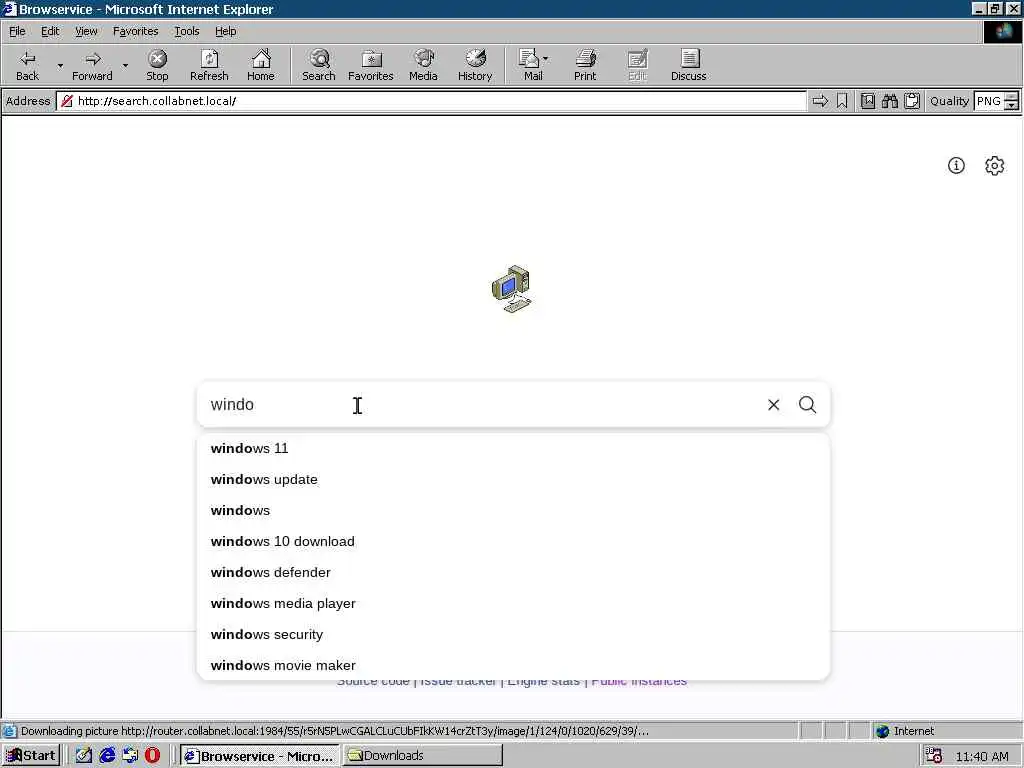Expand the Mail button dropdown arrow
Viewport: 1024px width, 768px height.
(546, 59)
